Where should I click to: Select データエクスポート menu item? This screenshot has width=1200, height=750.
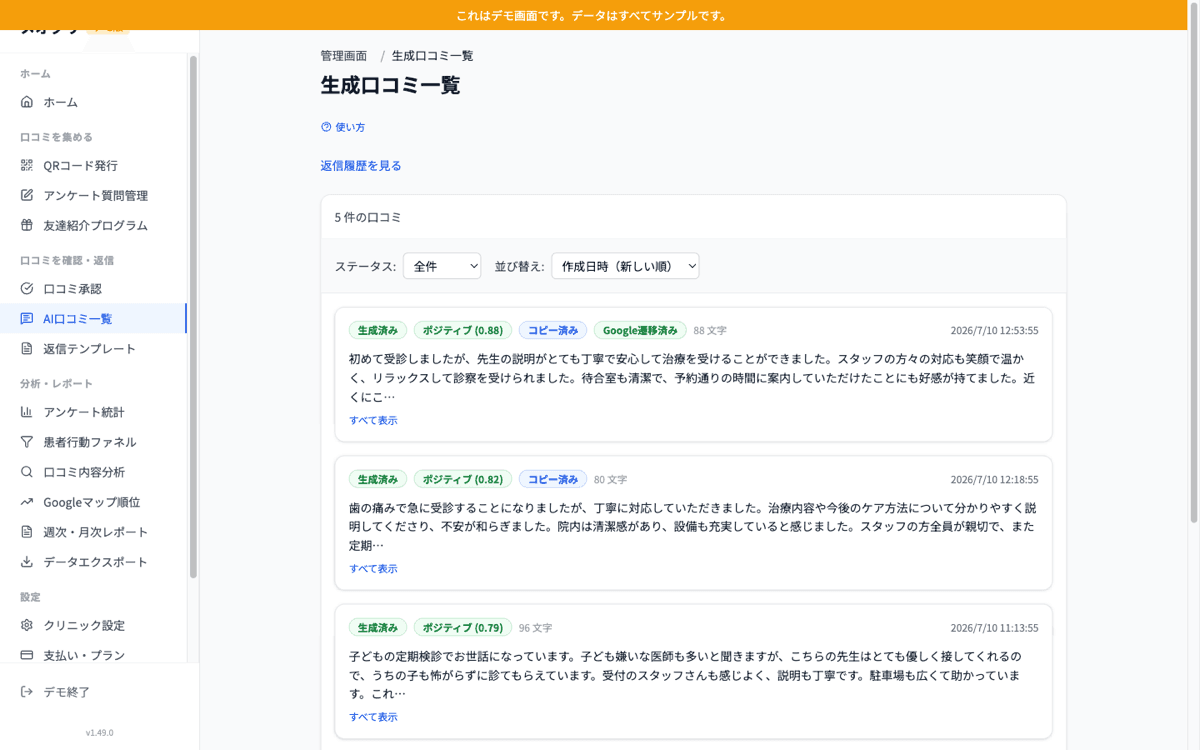coord(93,561)
